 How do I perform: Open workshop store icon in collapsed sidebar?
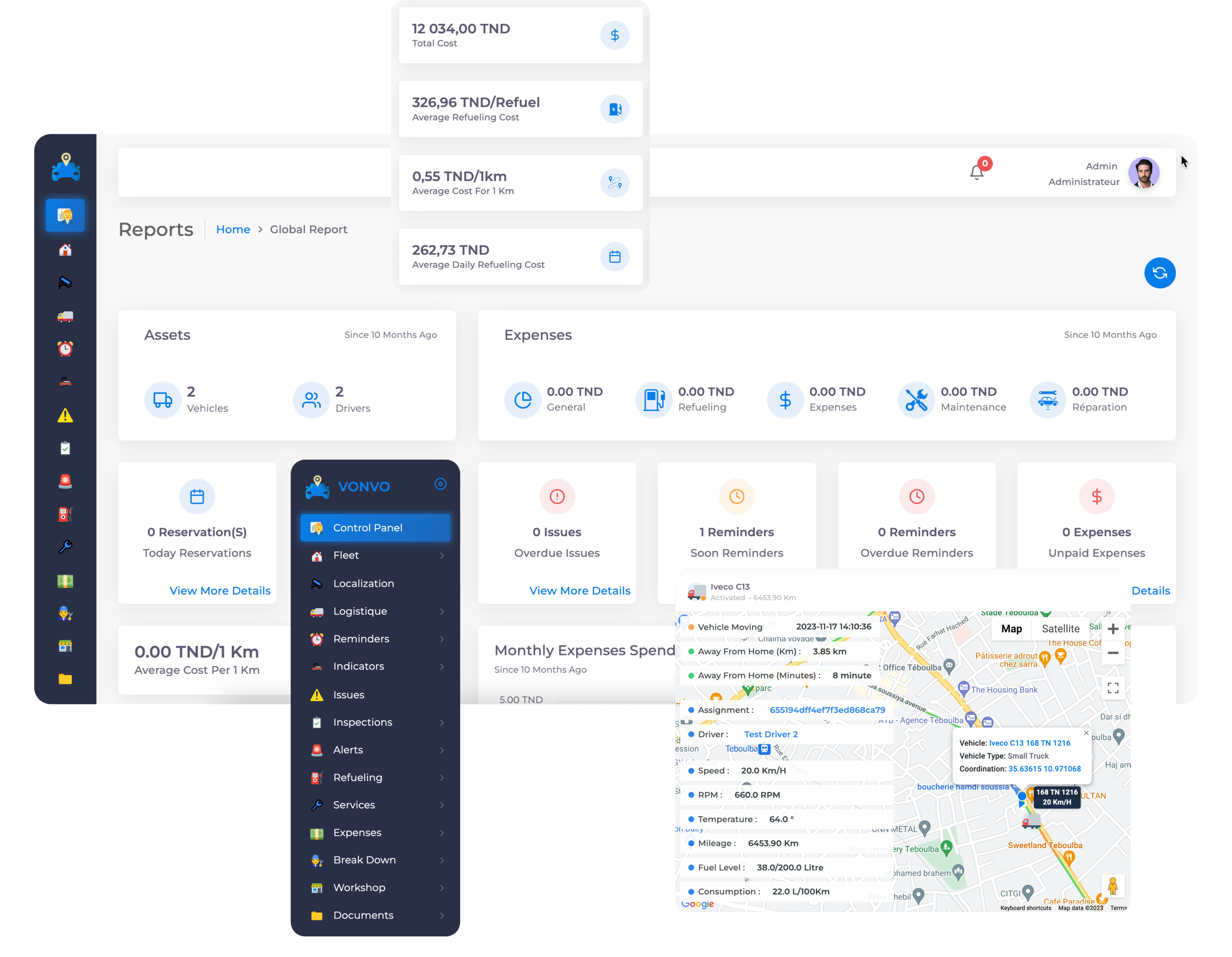click(x=65, y=646)
